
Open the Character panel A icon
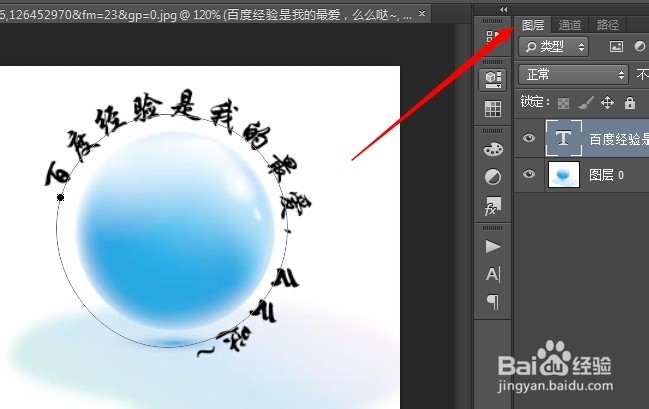point(493,274)
